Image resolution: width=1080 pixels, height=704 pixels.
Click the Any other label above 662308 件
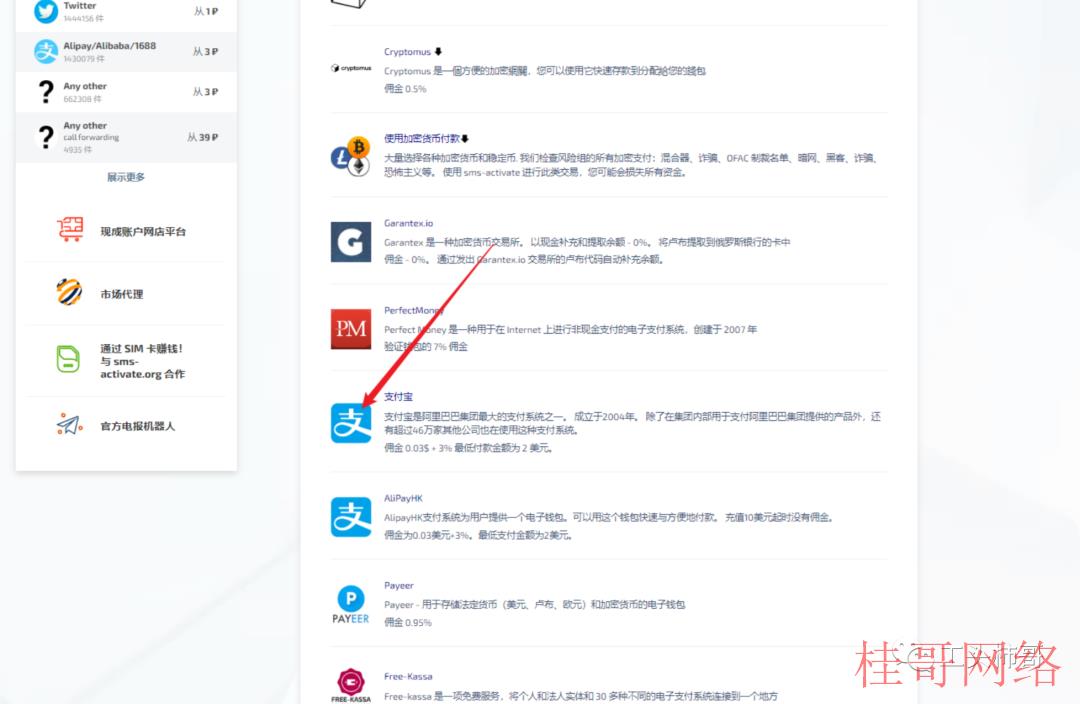click(x=85, y=86)
